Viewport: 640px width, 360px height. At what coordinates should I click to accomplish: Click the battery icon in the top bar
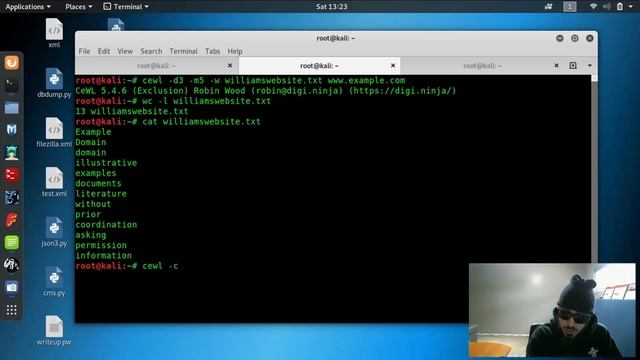point(620,6)
